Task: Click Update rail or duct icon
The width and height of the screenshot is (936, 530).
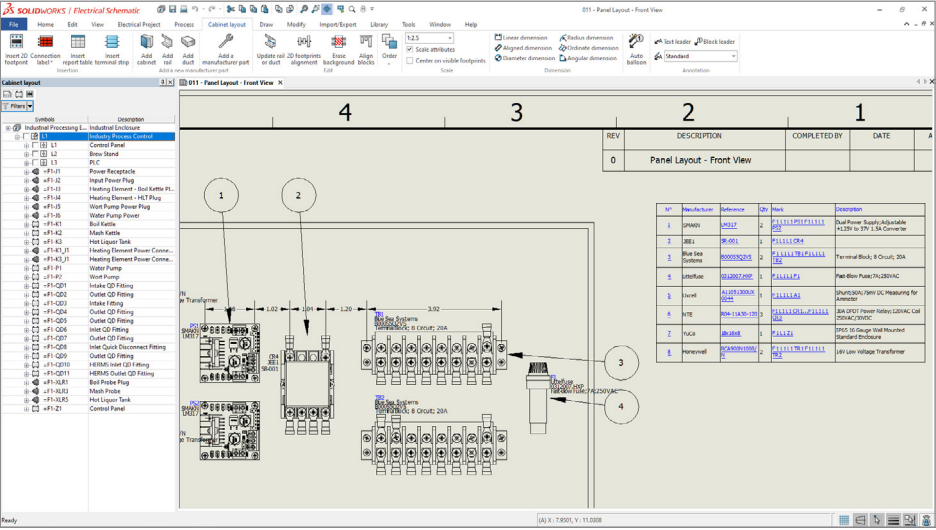Action: 270,41
